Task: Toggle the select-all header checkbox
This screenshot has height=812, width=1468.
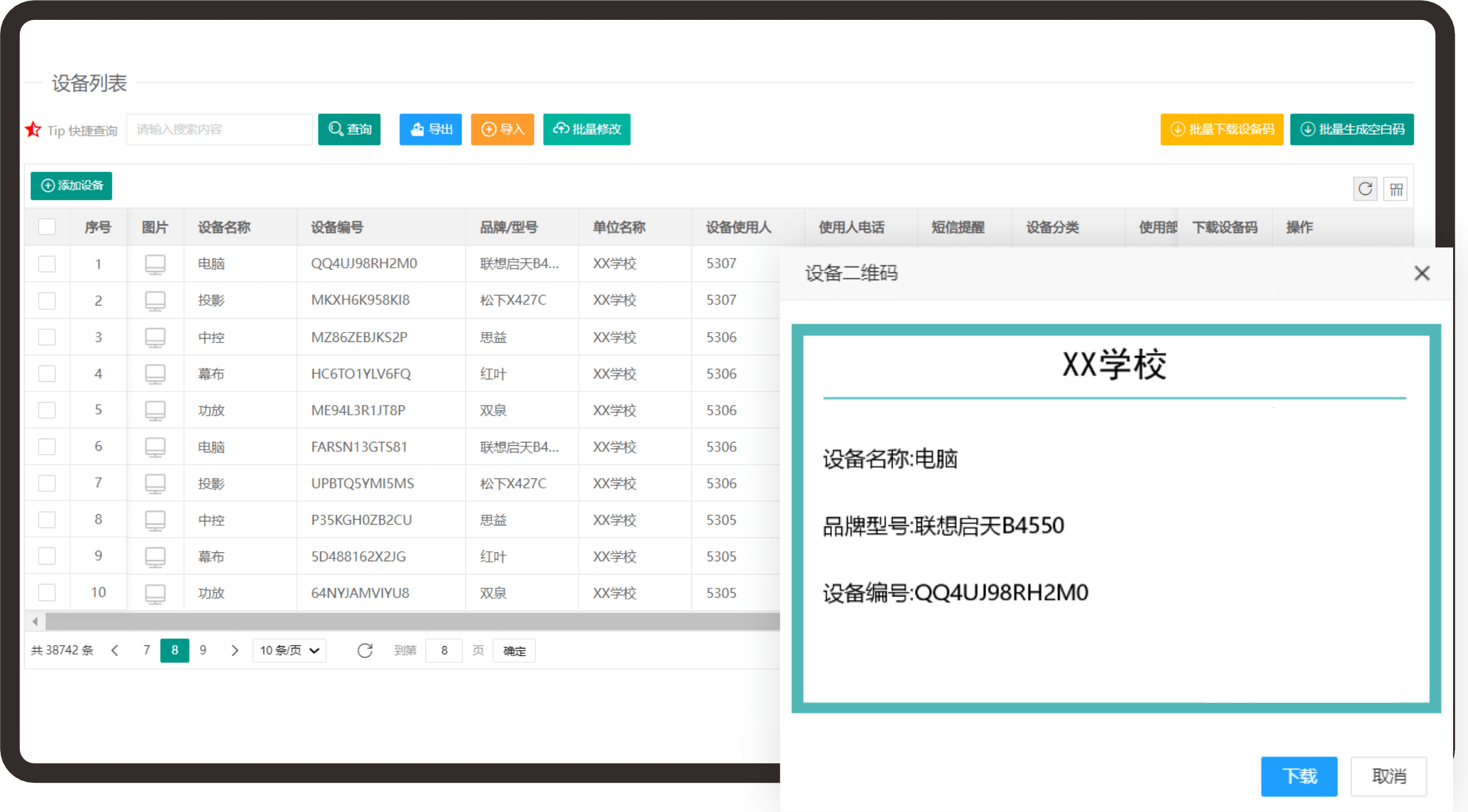Action: [47, 226]
